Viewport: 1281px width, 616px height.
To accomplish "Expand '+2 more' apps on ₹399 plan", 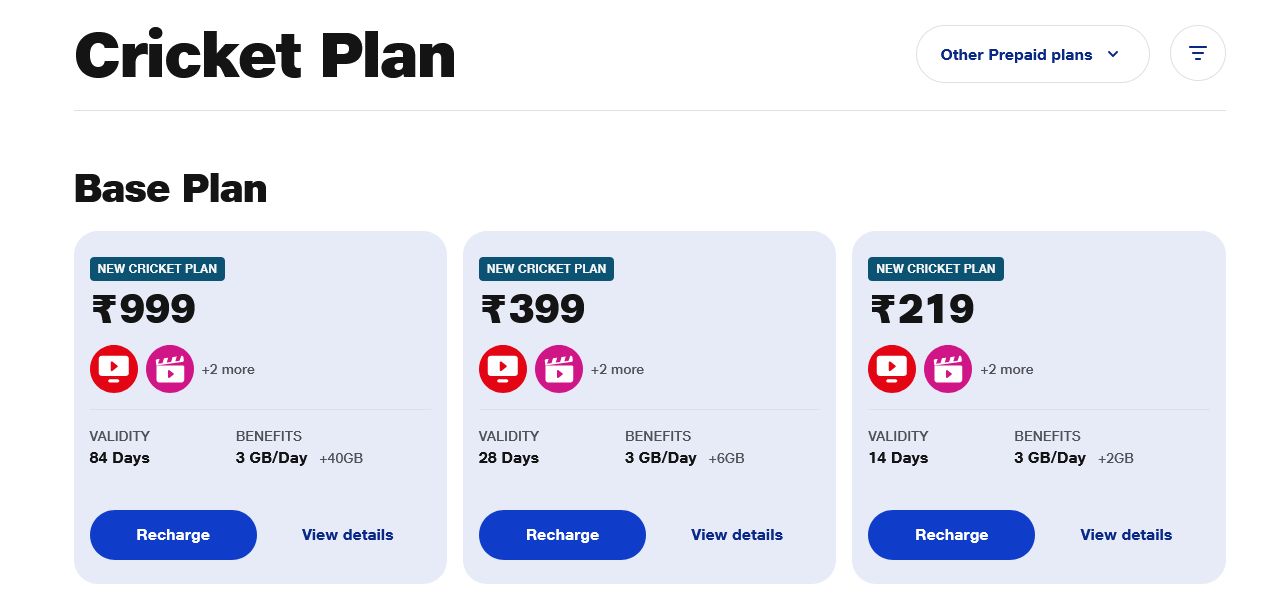I will coord(617,370).
